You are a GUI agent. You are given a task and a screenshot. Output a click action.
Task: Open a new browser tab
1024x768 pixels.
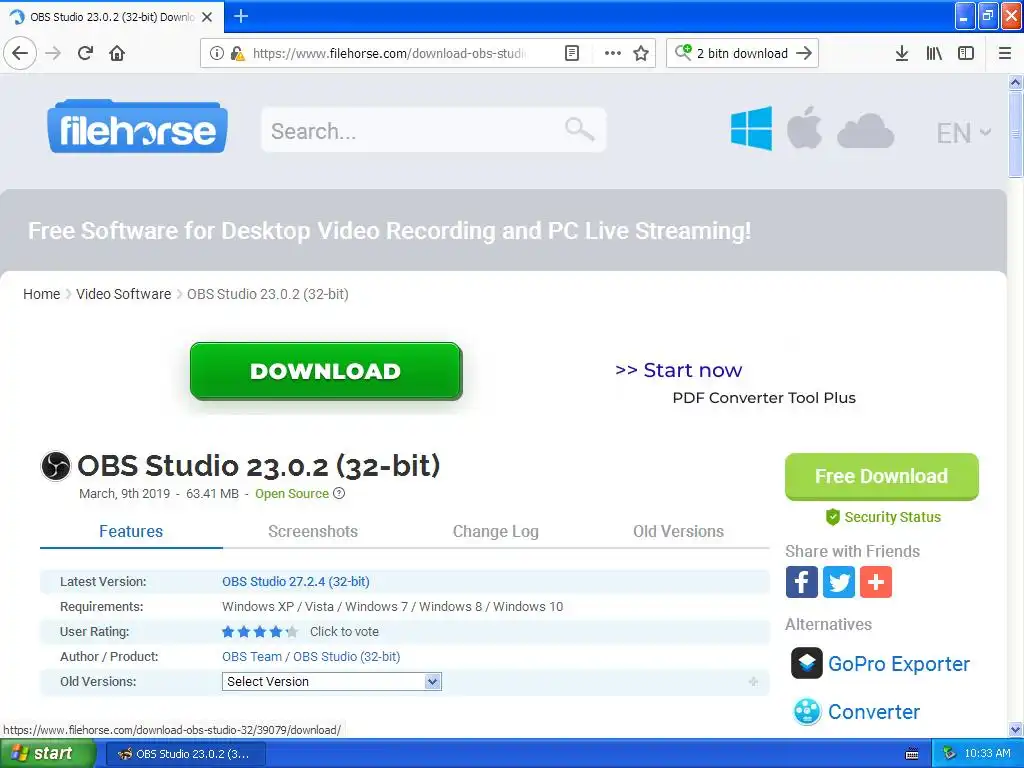pos(241,16)
